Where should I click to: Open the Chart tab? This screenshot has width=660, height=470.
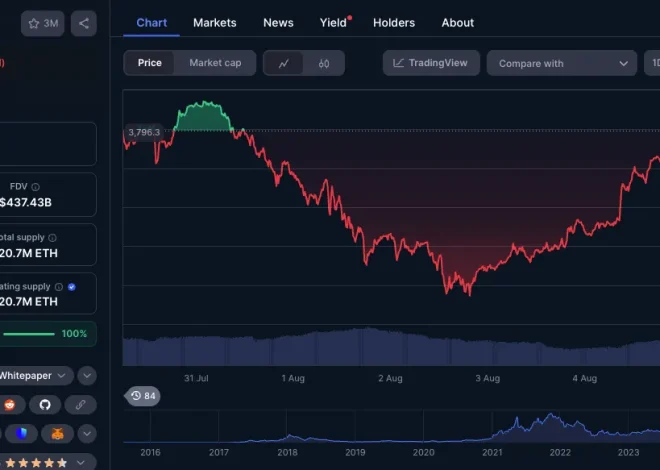tap(152, 23)
